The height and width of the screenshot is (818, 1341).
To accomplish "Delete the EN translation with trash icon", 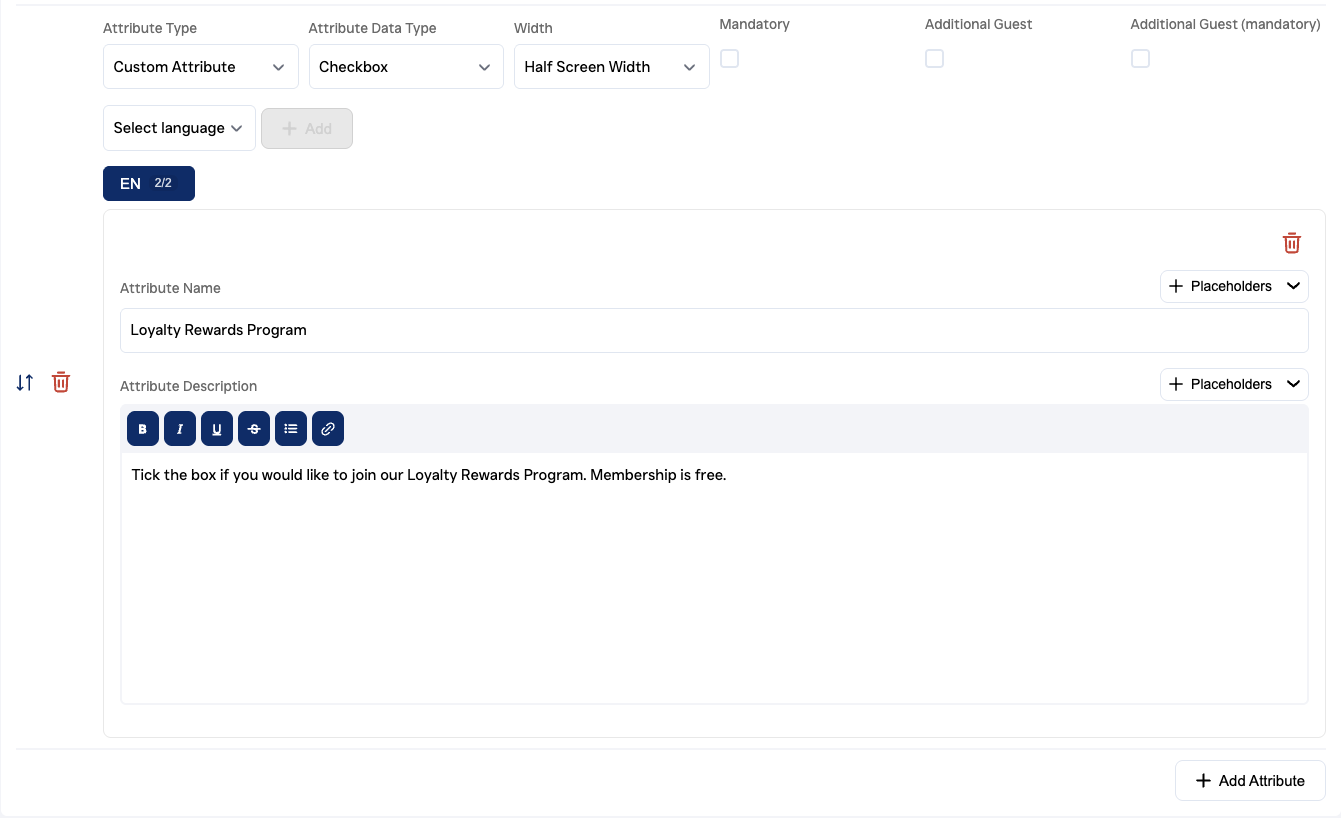I will click(x=1292, y=243).
